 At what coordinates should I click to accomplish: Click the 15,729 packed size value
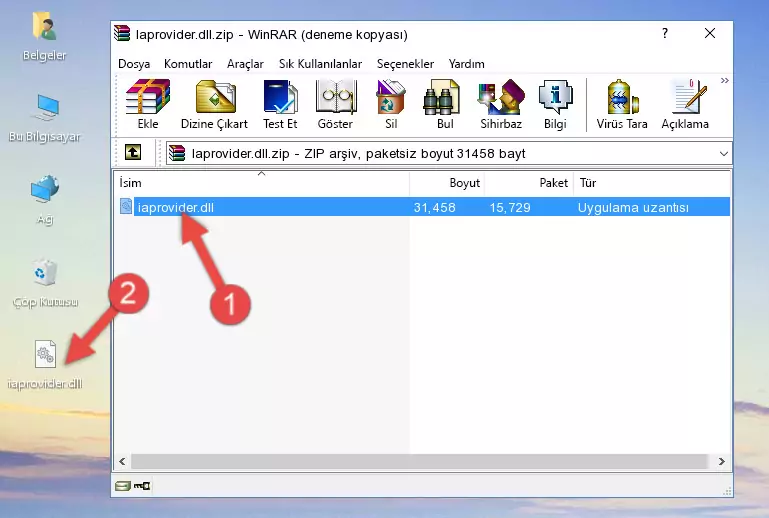(510, 207)
